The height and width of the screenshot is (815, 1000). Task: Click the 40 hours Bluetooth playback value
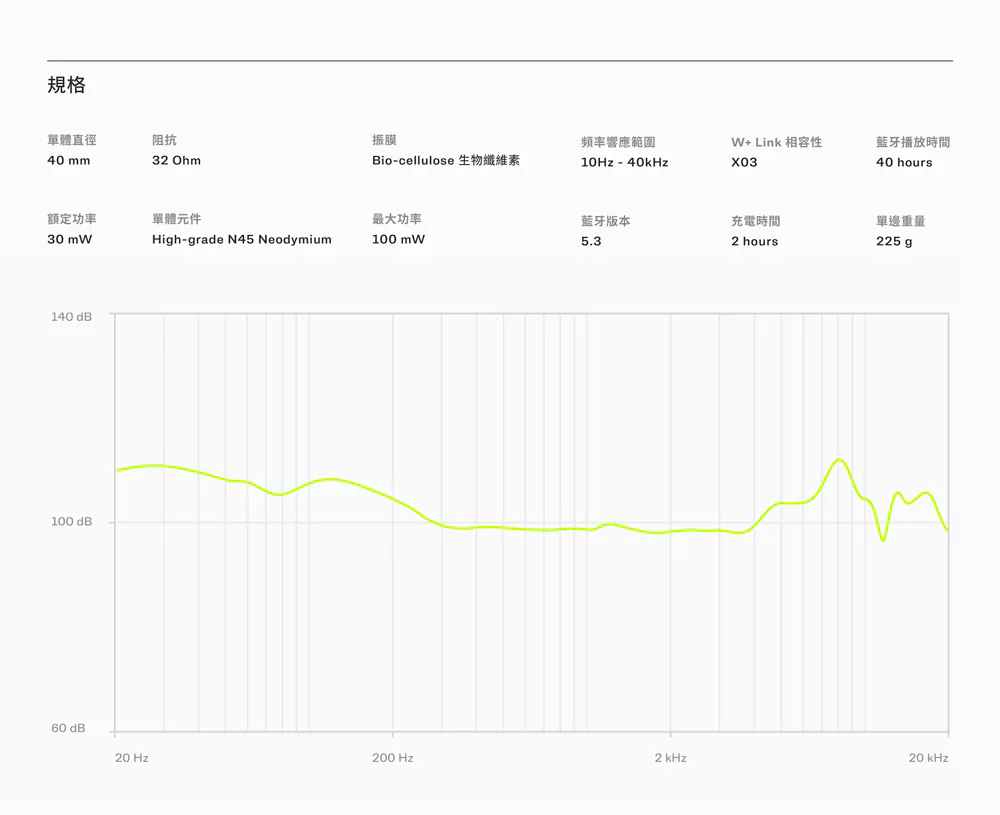click(x=904, y=162)
